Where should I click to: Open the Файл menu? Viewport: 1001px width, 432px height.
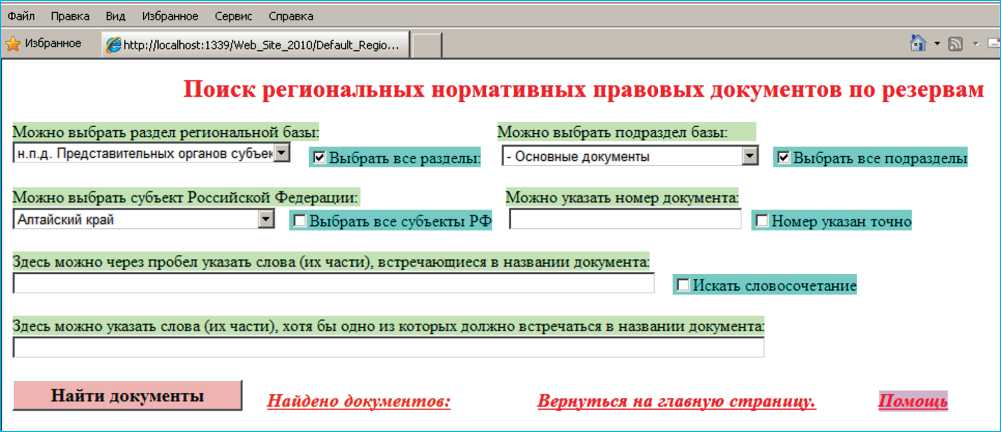coord(21,15)
